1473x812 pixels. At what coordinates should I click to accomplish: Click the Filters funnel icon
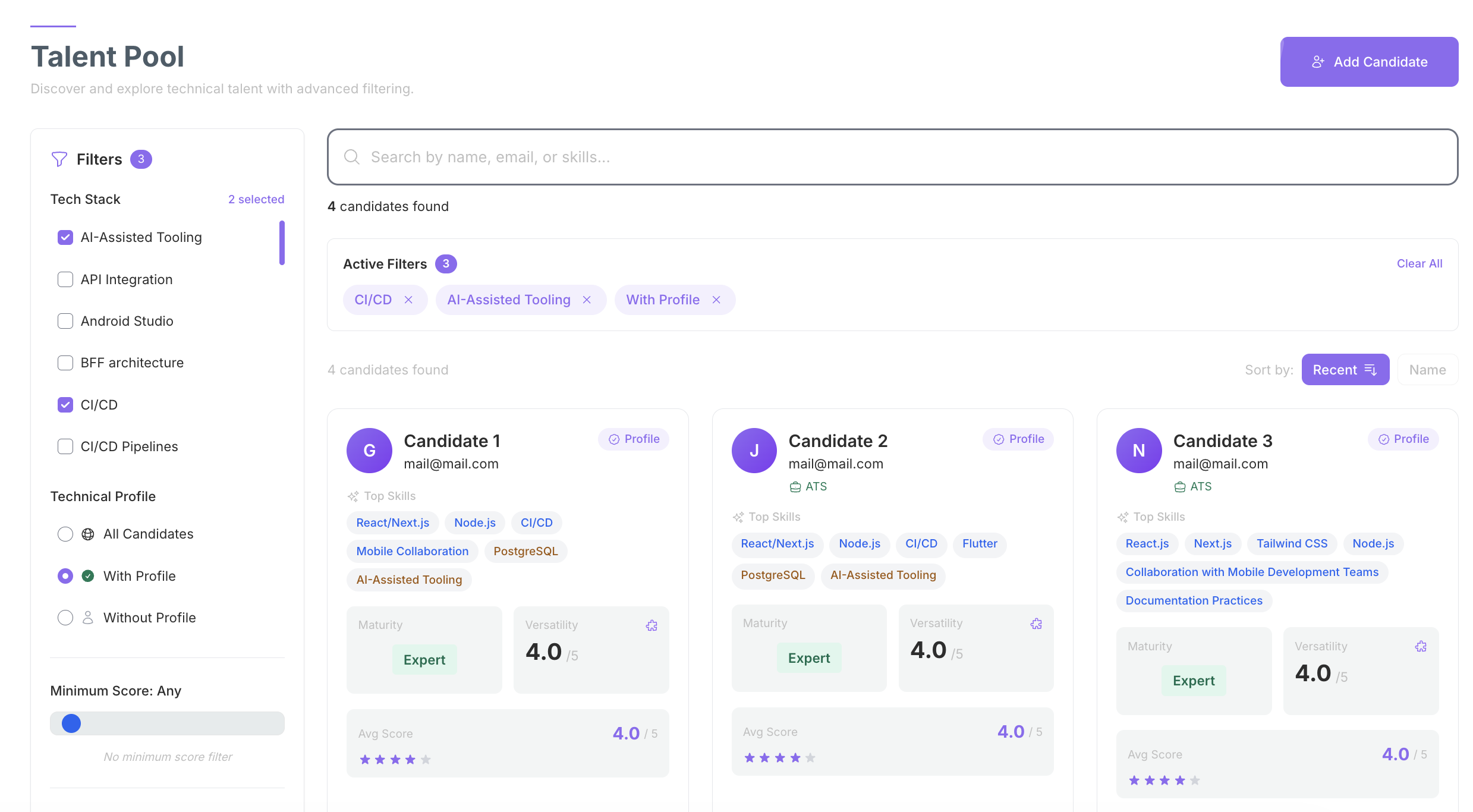click(59, 159)
